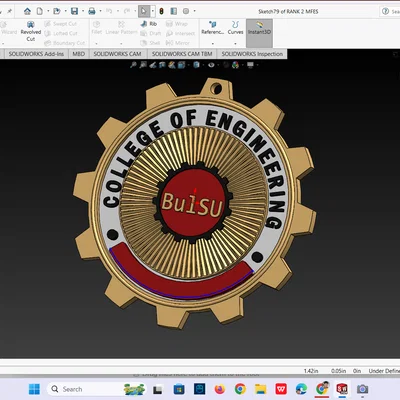Click the help question mark search box
Screen dimensions: 400x400
390,11
